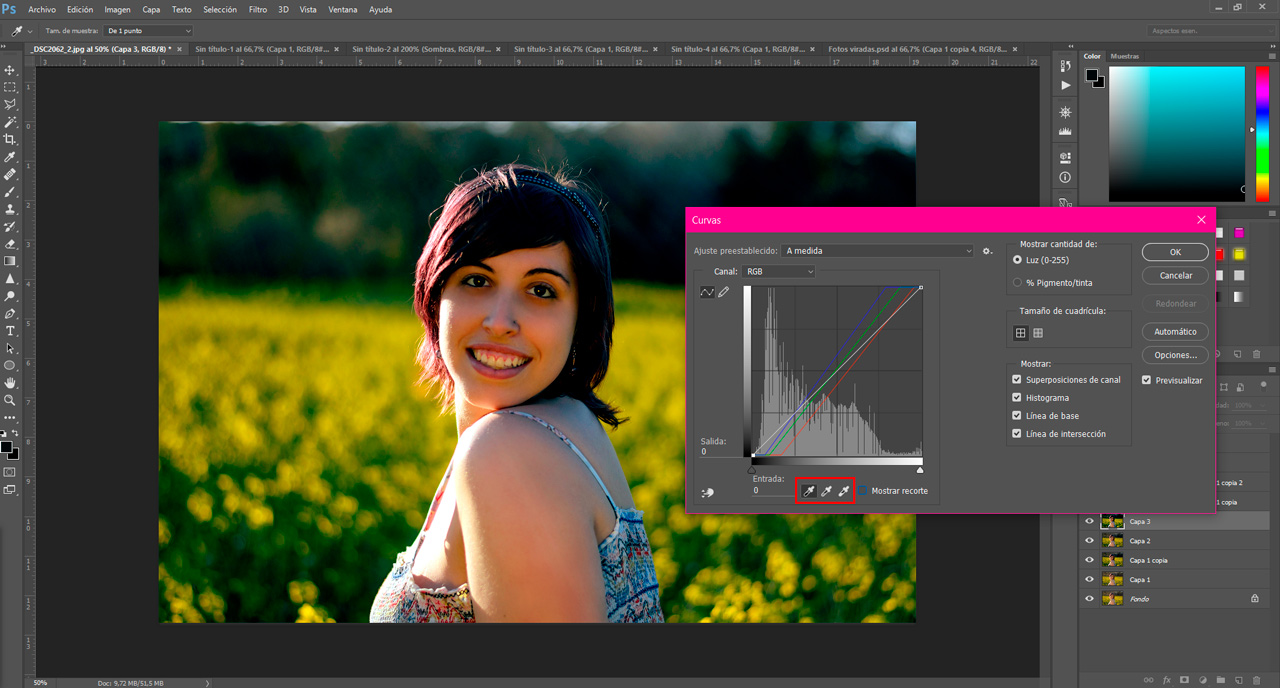
Task: Pick the gray point eyedropper in Curves
Action: pyautogui.click(x=826, y=490)
